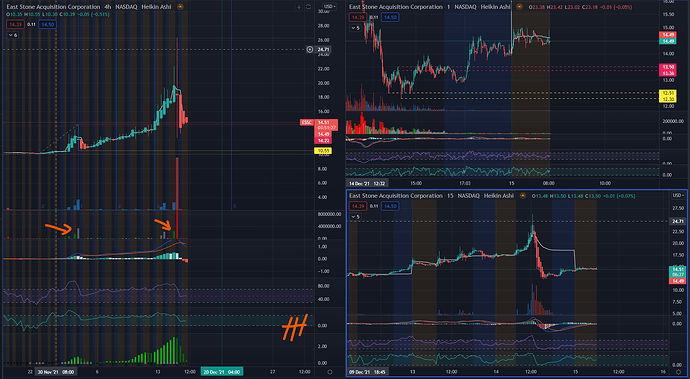Image resolution: width=690 pixels, height=379 pixels.
Task: Click 4h chart title East Stone Acquisition Corporation
Action: coord(53,7)
